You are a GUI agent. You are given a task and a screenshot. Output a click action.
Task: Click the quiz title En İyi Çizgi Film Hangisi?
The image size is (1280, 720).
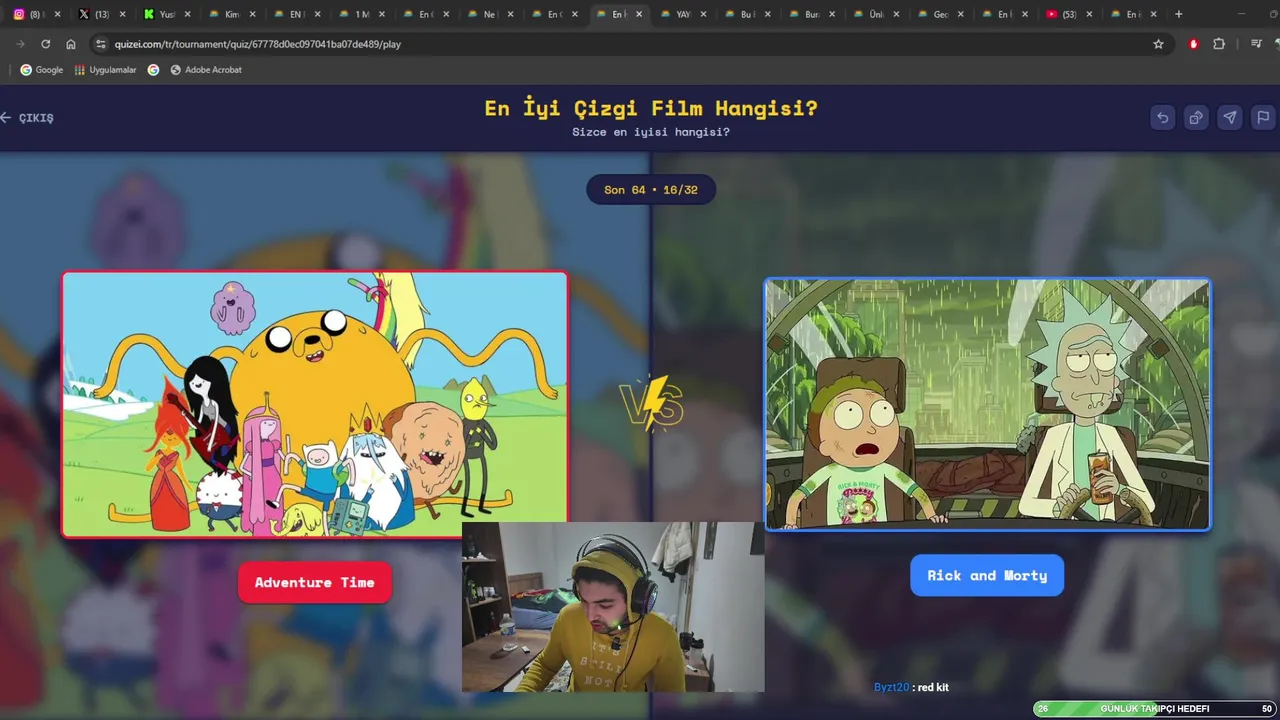pyautogui.click(x=651, y=108)
